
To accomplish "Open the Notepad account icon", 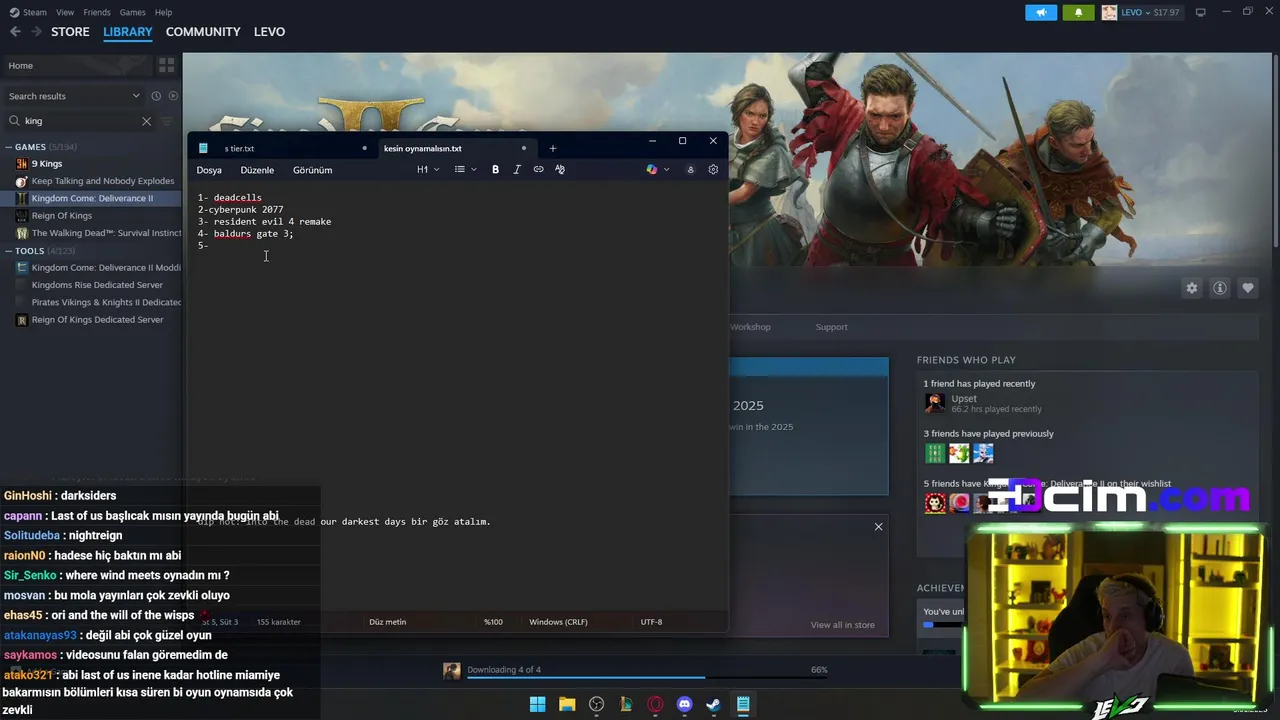I will [x=690, y=170].
